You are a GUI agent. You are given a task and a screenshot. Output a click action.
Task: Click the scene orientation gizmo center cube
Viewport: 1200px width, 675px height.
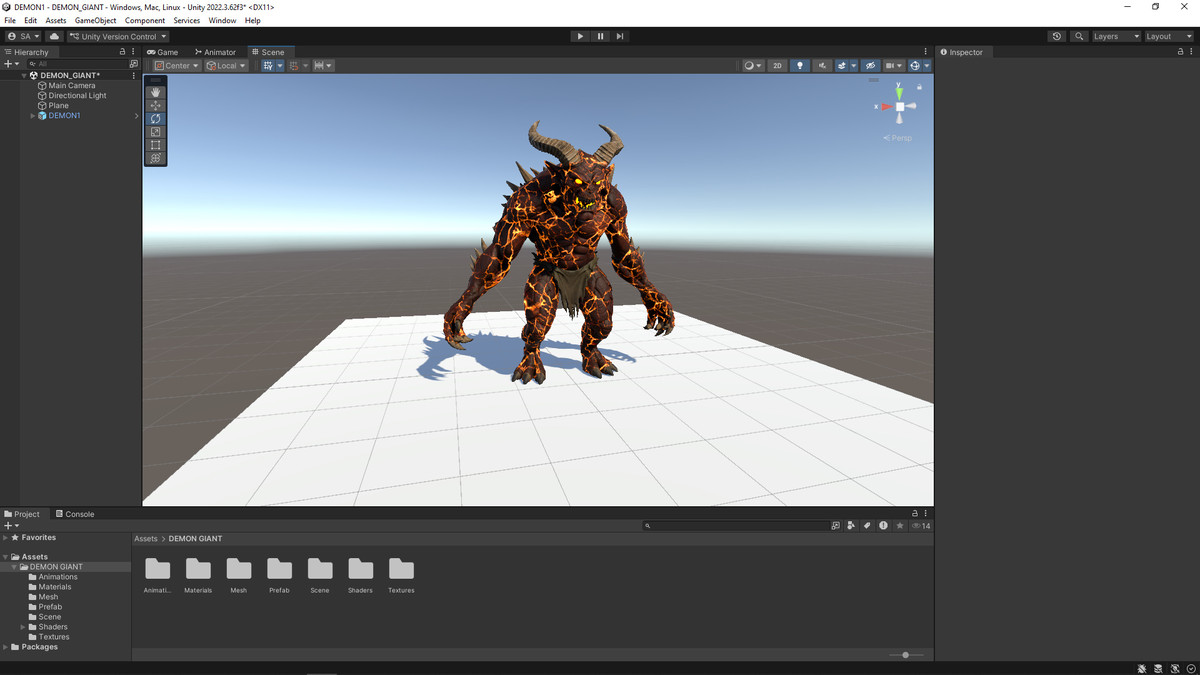(899, 106)
